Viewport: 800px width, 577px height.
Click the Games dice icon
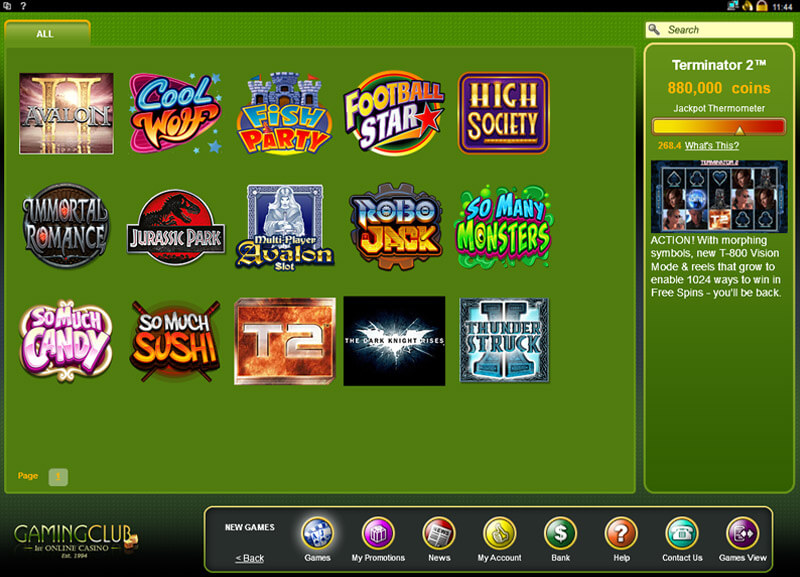(x=317, y=534)
